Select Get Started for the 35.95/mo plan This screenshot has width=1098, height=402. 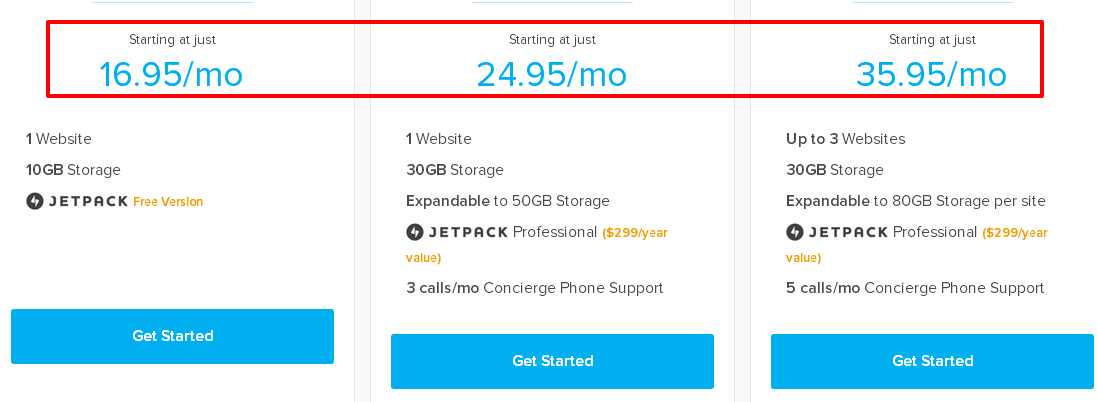[x=933, y=361]
